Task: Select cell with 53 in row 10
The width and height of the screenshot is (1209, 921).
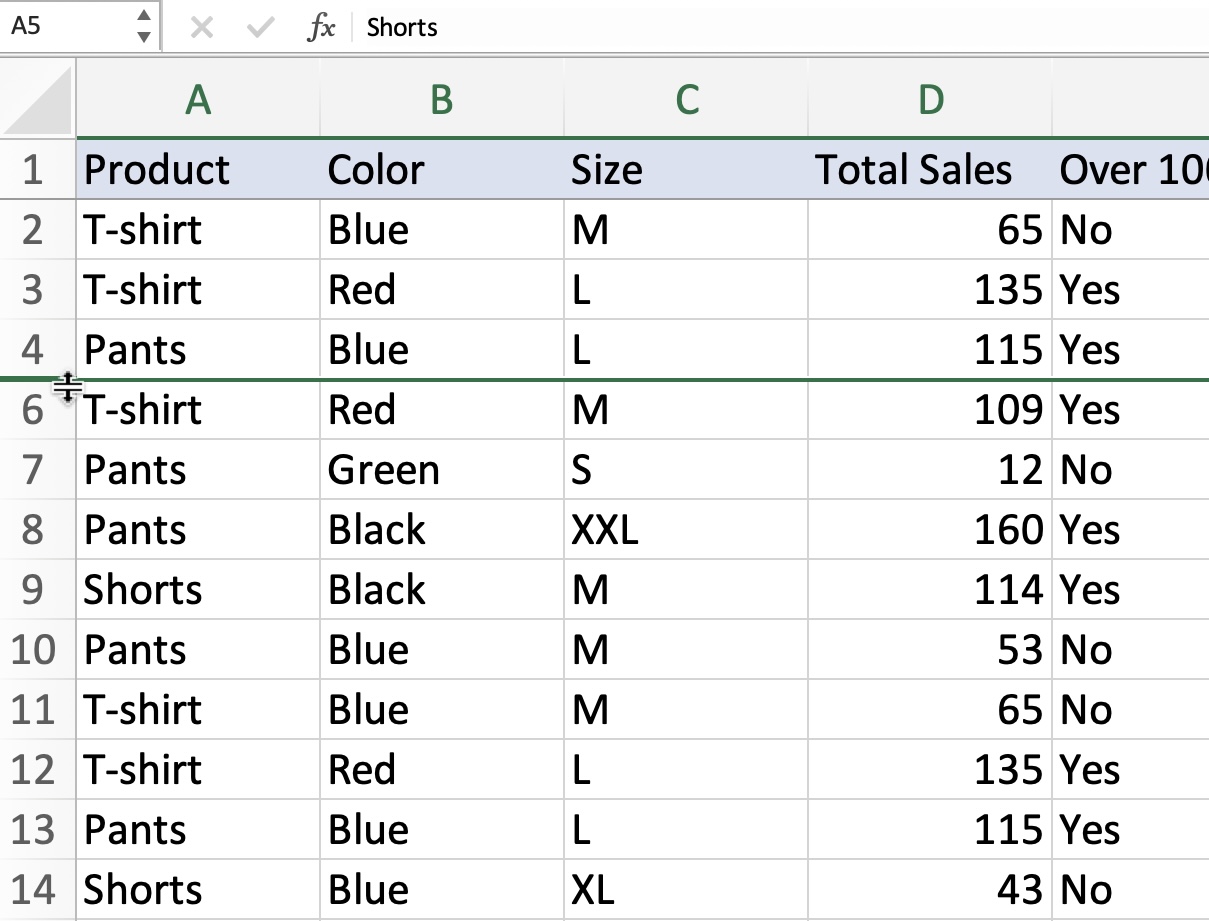Action: (x=930, y=649)
